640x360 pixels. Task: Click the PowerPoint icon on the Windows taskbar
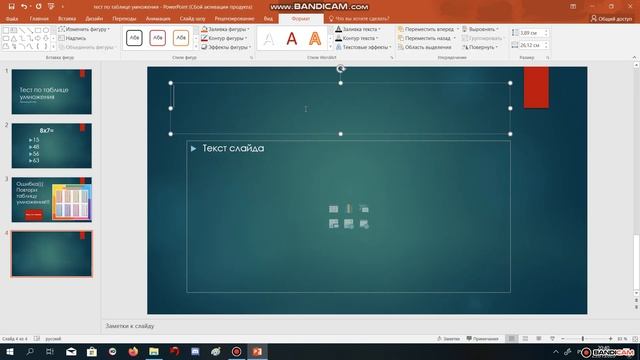pyautogui.click(x=257, y=351)
